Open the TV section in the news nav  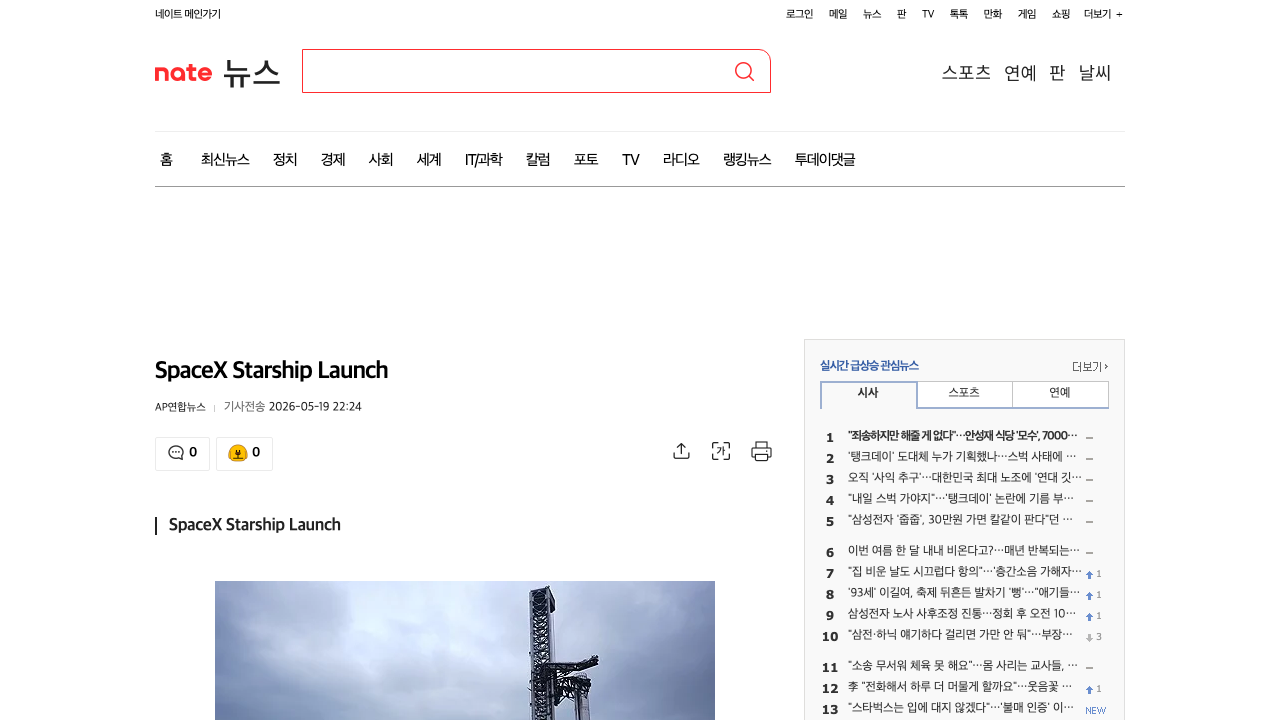[631, 159]
